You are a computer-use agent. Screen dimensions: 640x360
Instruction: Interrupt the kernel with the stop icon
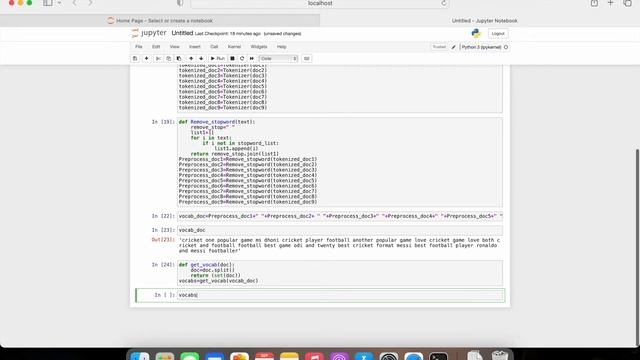[x=232, y=58]
